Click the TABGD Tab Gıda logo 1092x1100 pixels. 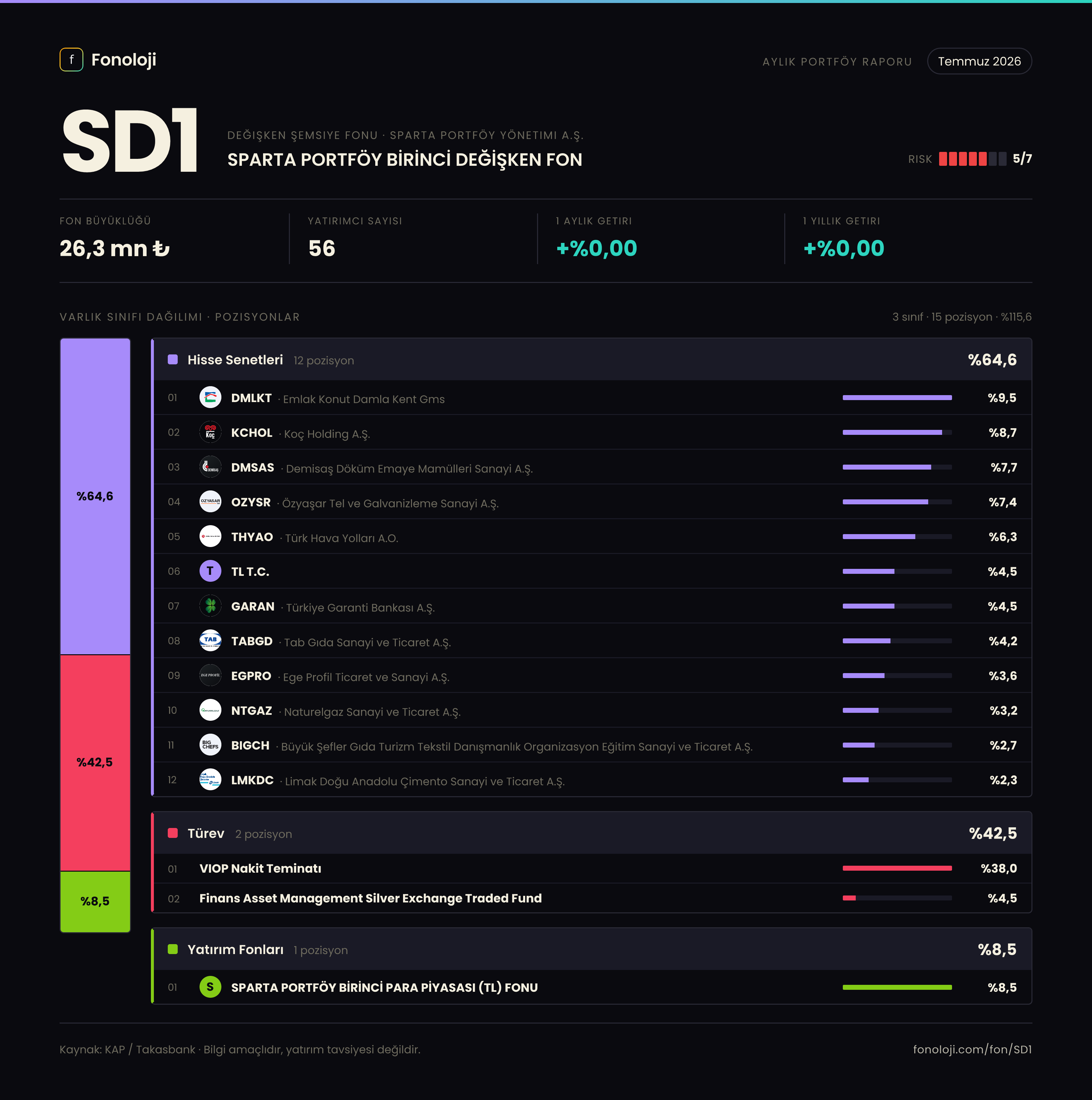tap(210, 641)
